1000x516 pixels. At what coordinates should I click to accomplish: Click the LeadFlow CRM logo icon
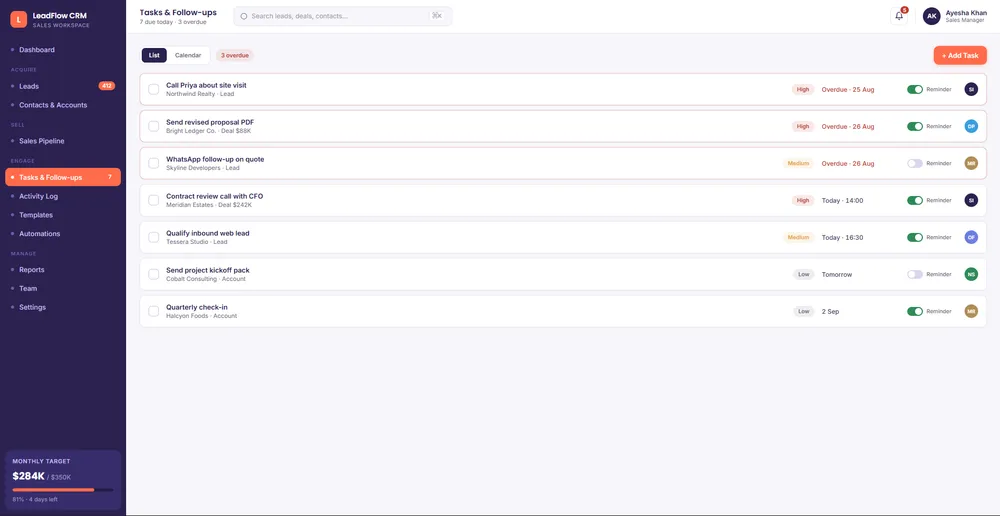[18, 20]
